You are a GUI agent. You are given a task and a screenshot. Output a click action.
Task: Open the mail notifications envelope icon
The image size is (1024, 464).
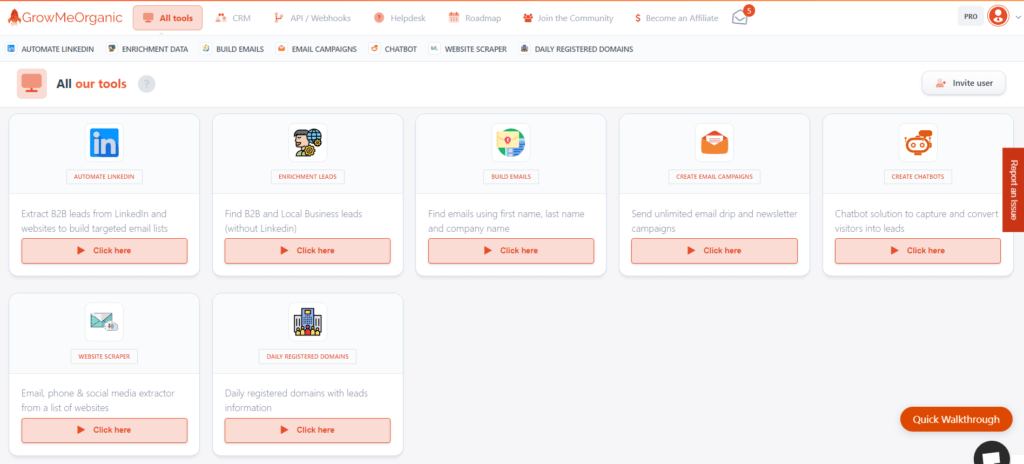739,18
